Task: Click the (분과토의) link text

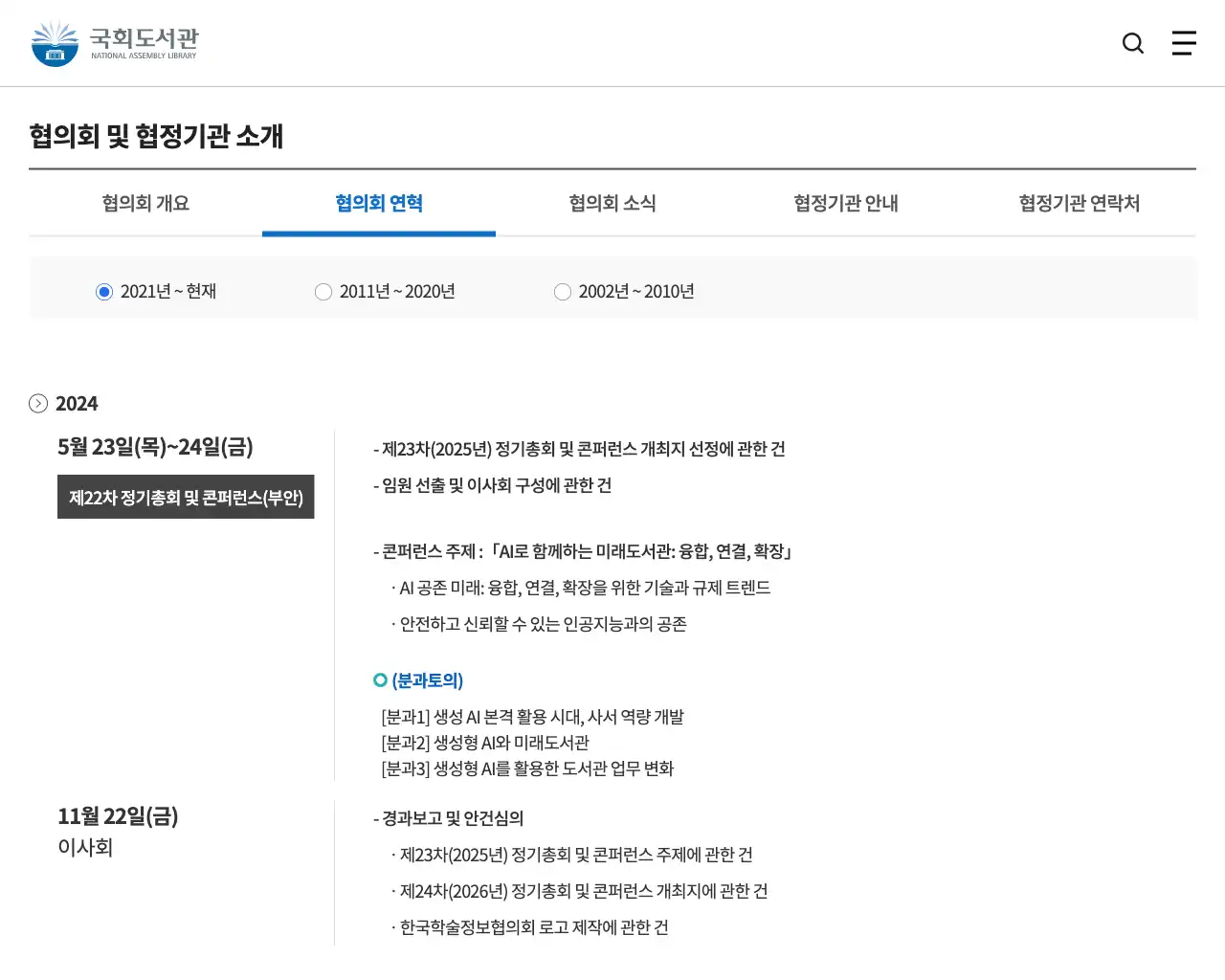Action: [x=426, y=679]
